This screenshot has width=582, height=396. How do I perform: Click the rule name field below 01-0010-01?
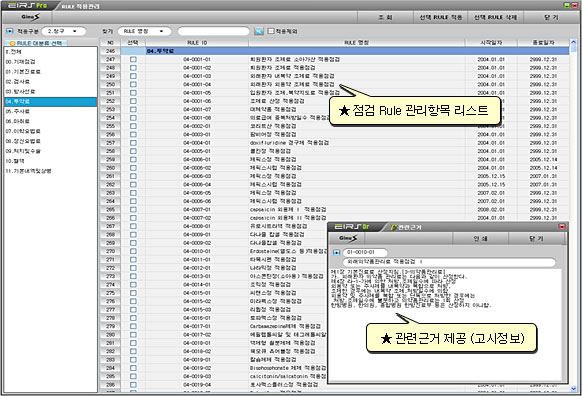point(449,262)
